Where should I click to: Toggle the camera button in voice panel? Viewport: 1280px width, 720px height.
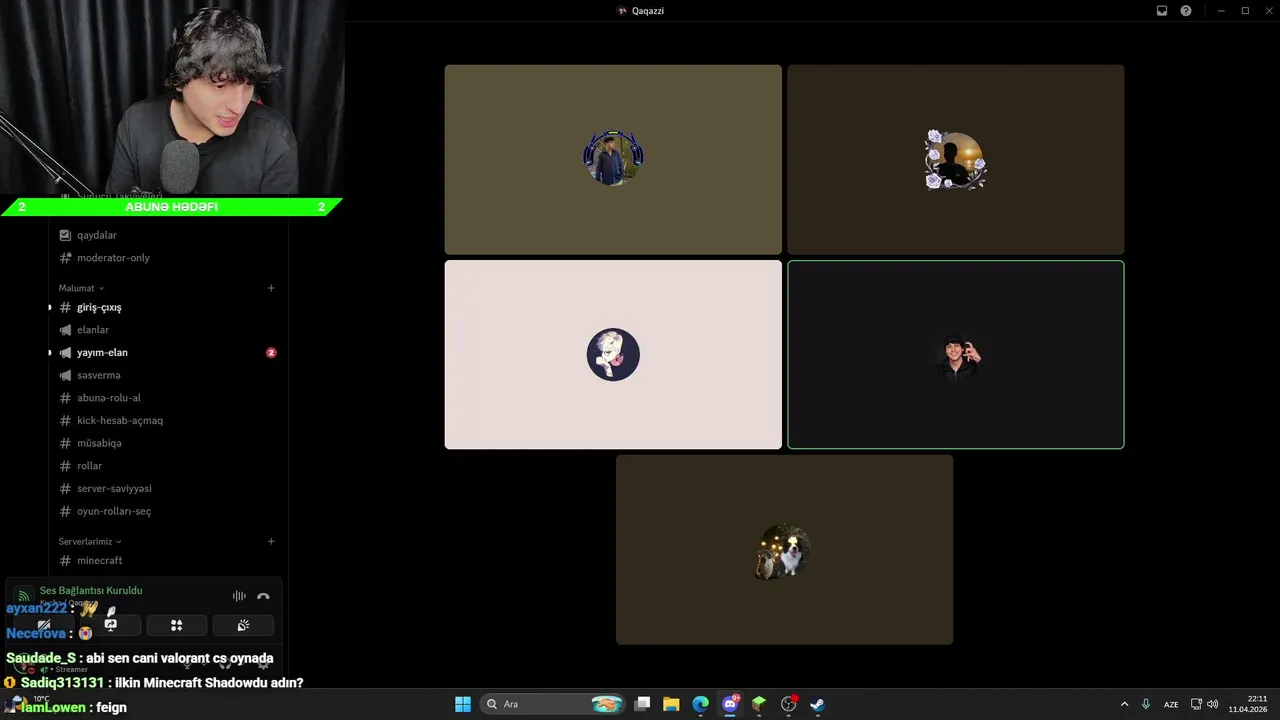[44, 625]
